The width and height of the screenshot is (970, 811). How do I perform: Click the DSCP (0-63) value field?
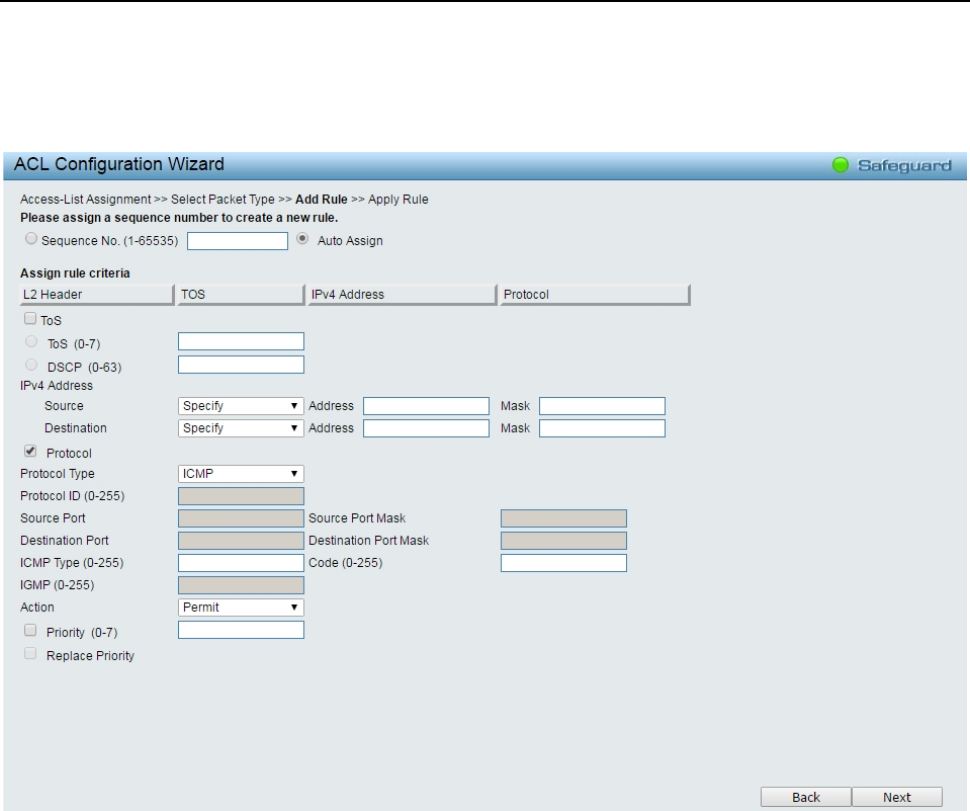click(241, 365)
